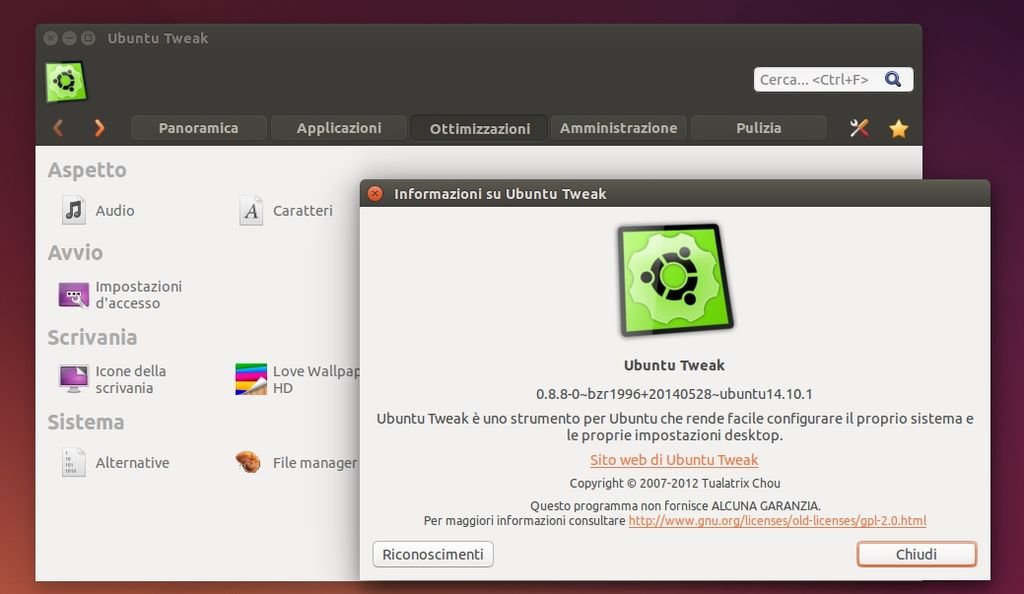This screenshot has height=594, width=1024.
Task: Click the Caratteri label text
Action: [x=303, y=210]
